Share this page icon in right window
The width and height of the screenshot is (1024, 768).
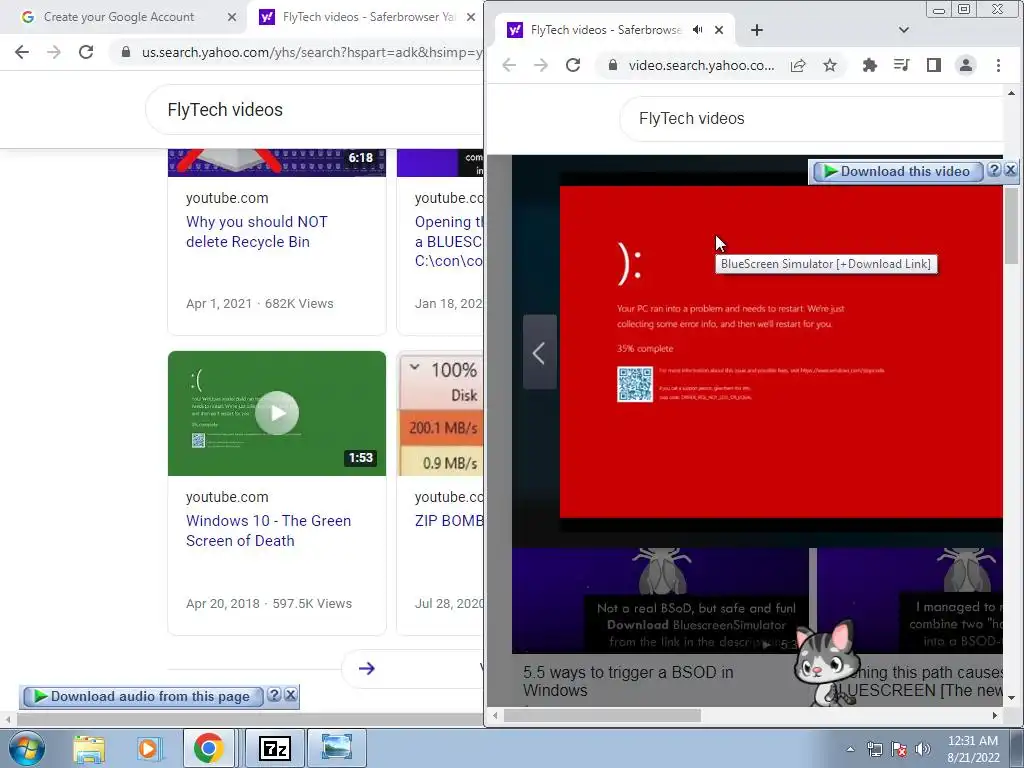pyautogui.click(x=798, y=65)
